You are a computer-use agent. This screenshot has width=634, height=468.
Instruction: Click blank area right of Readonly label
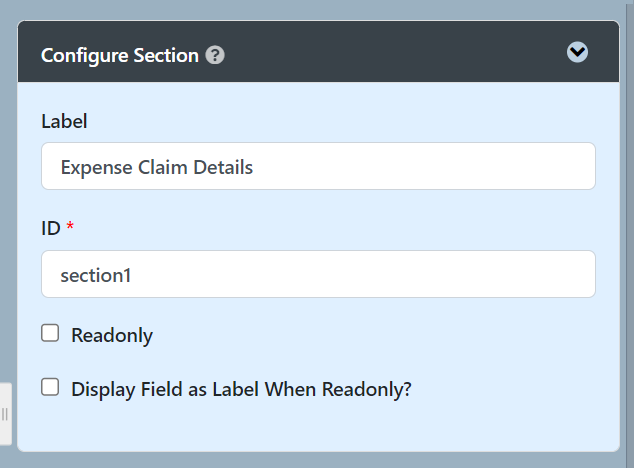(400, 336)
